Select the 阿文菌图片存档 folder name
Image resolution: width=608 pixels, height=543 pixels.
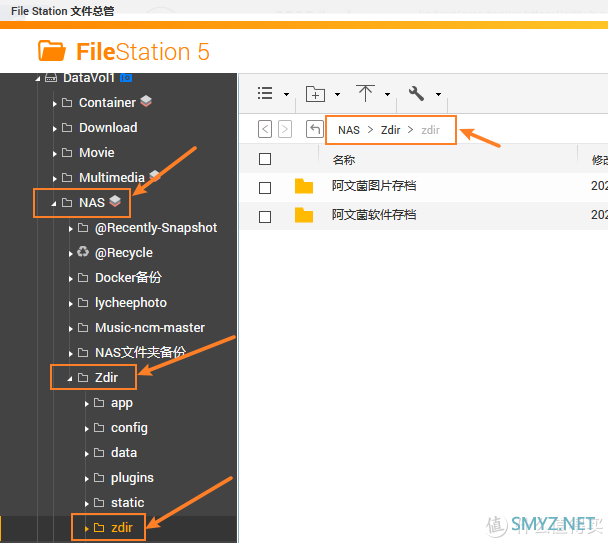pos(374,186)
